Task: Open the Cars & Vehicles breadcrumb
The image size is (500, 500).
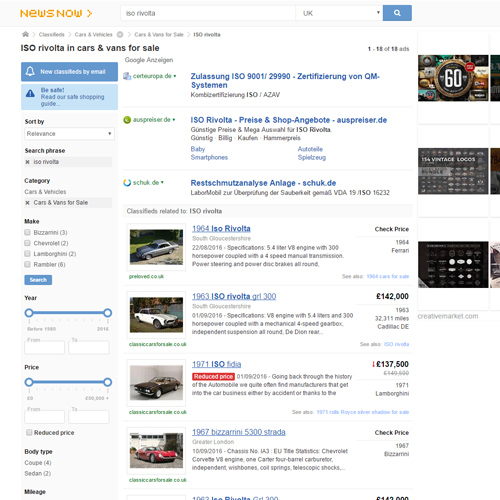Action: click(93, 35)
